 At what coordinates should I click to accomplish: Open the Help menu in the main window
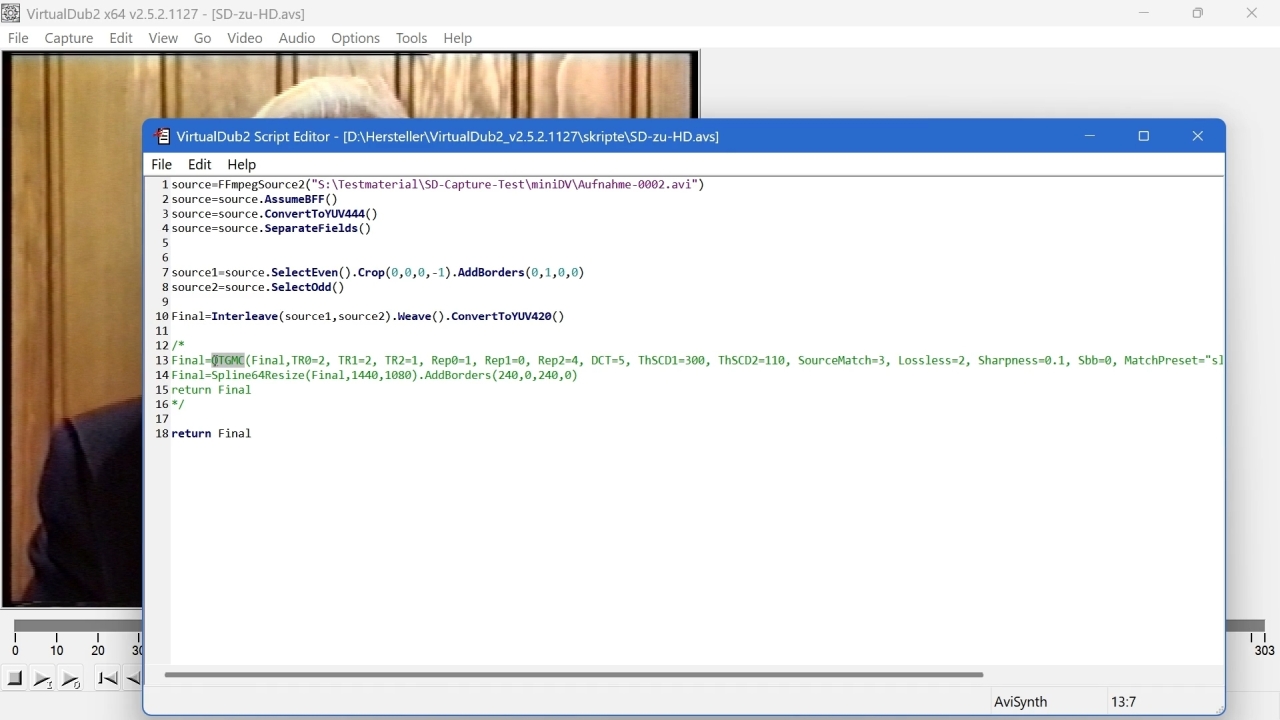(458, 38)
